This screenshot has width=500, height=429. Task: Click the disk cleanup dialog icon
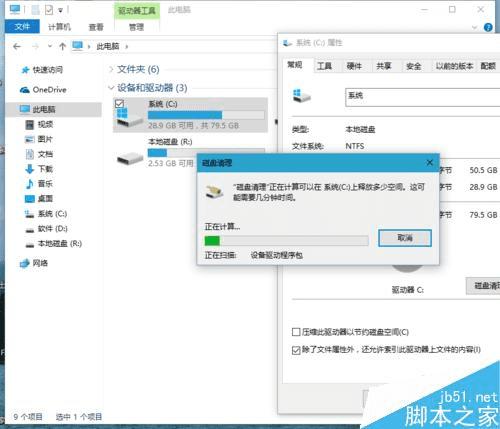tap(214, 192)
